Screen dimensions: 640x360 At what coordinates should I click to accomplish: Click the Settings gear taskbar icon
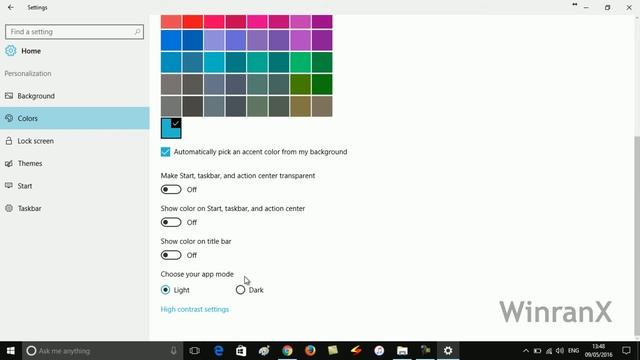coord(448,351)
